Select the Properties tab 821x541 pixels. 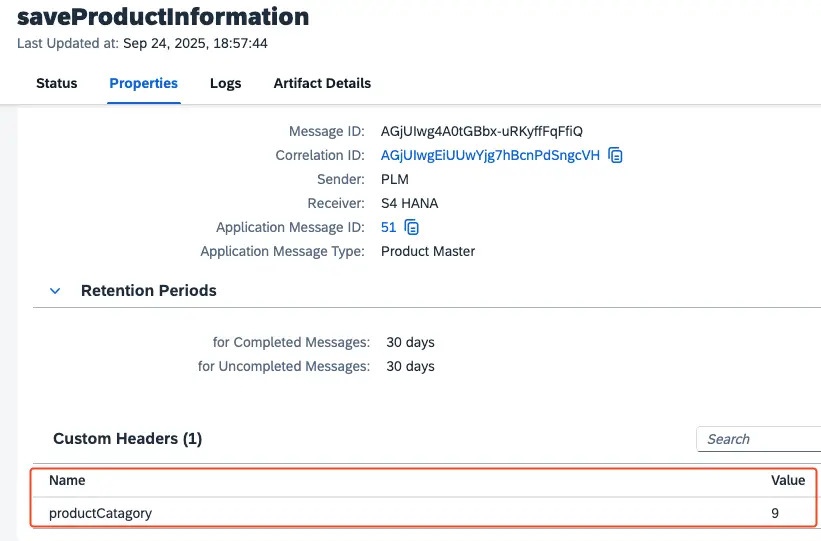(143, 83)
